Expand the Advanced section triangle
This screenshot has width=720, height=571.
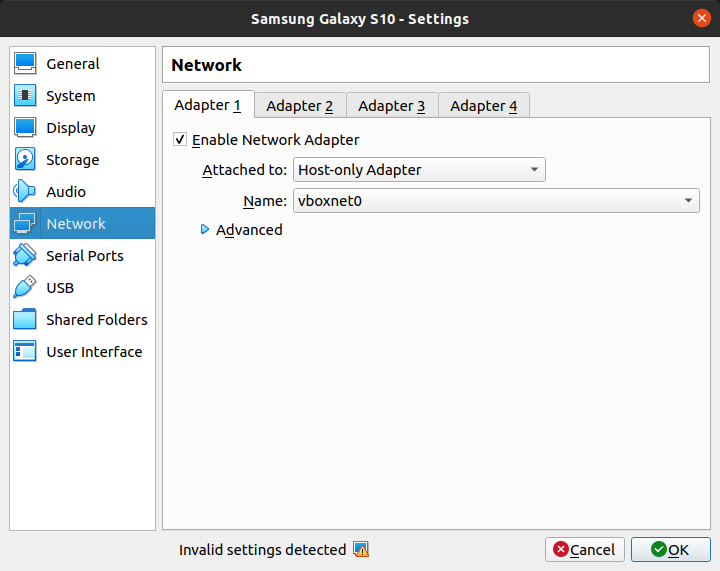tap(205, 229)
